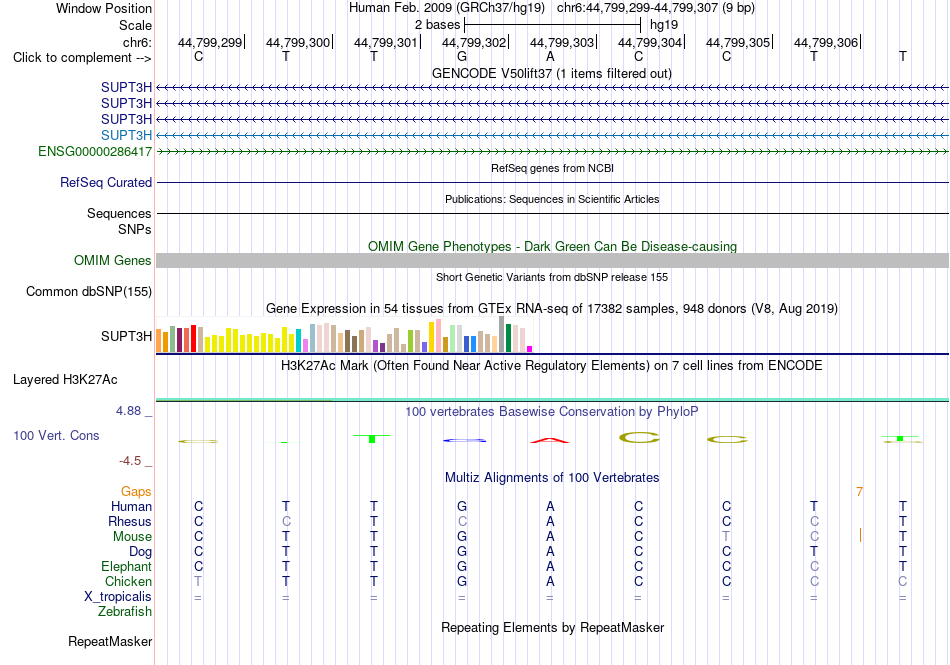Image resolution: width=950 pixels, height=665 pixels.
Task: Click base G in the Dog alignment row
Action: 462,552
